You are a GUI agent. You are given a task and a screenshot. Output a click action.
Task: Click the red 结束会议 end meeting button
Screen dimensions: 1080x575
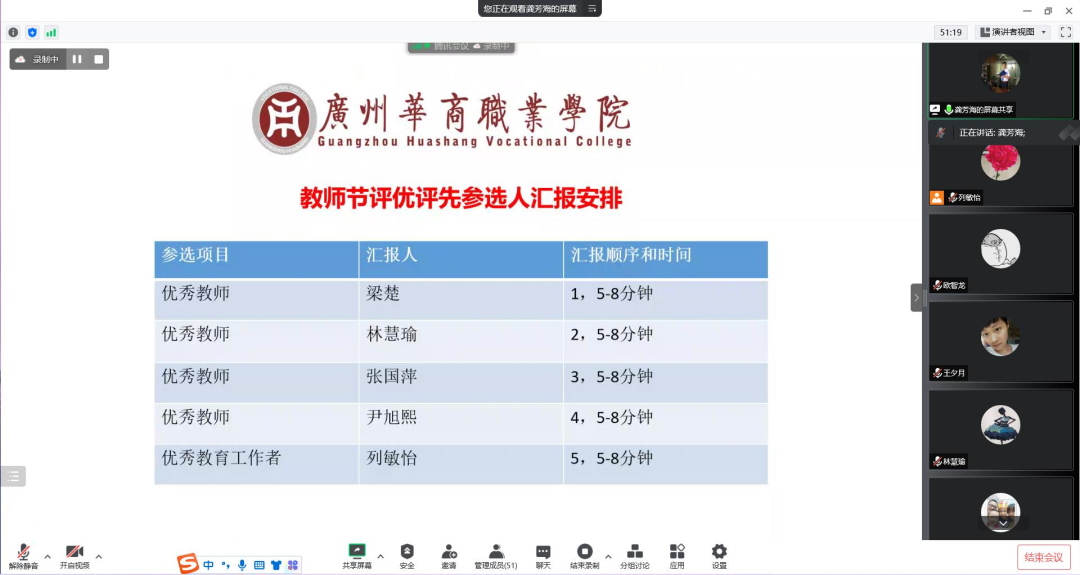click(x=1044, y=557)
